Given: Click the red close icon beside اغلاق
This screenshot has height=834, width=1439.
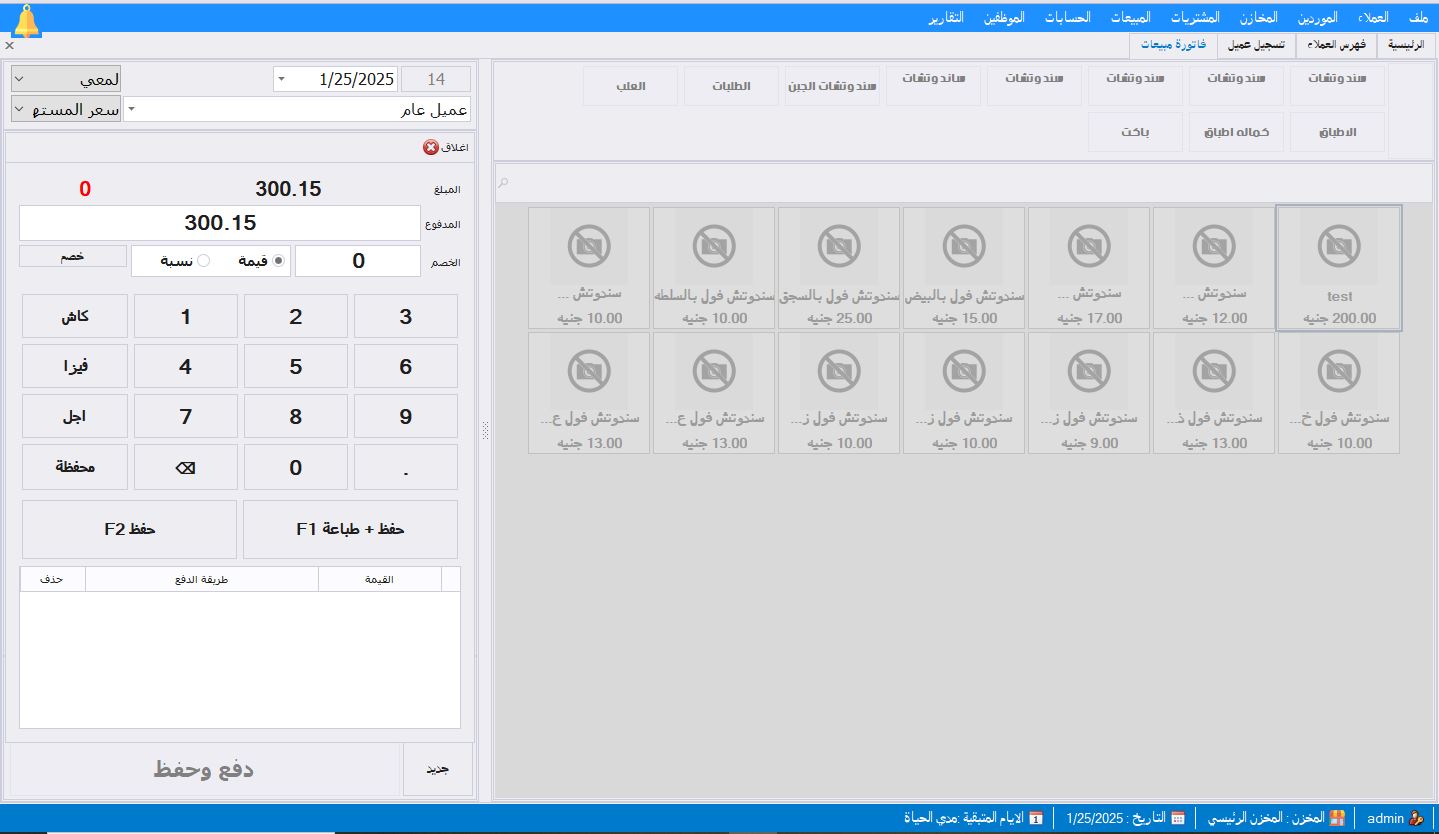Looking at the screenshot, I should pos(431,147).
